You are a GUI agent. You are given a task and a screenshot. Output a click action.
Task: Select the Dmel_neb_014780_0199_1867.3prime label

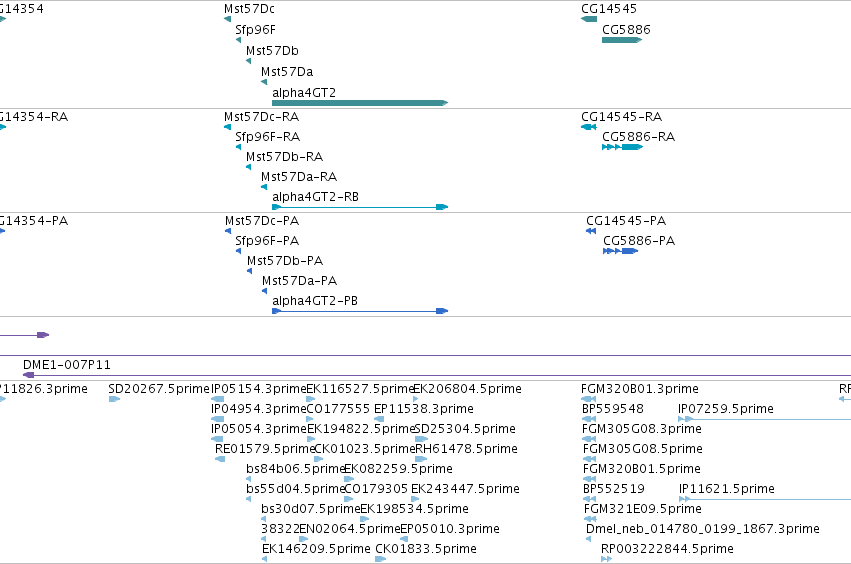[703, 529]
